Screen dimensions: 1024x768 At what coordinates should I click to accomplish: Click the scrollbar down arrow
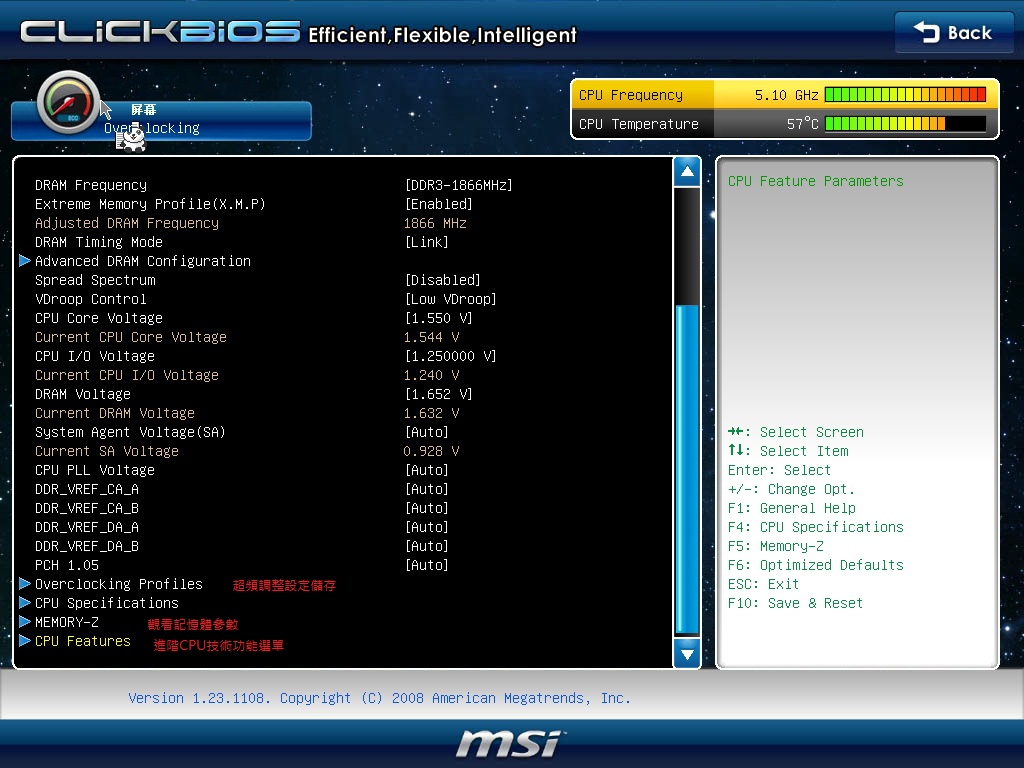(687, 653)
